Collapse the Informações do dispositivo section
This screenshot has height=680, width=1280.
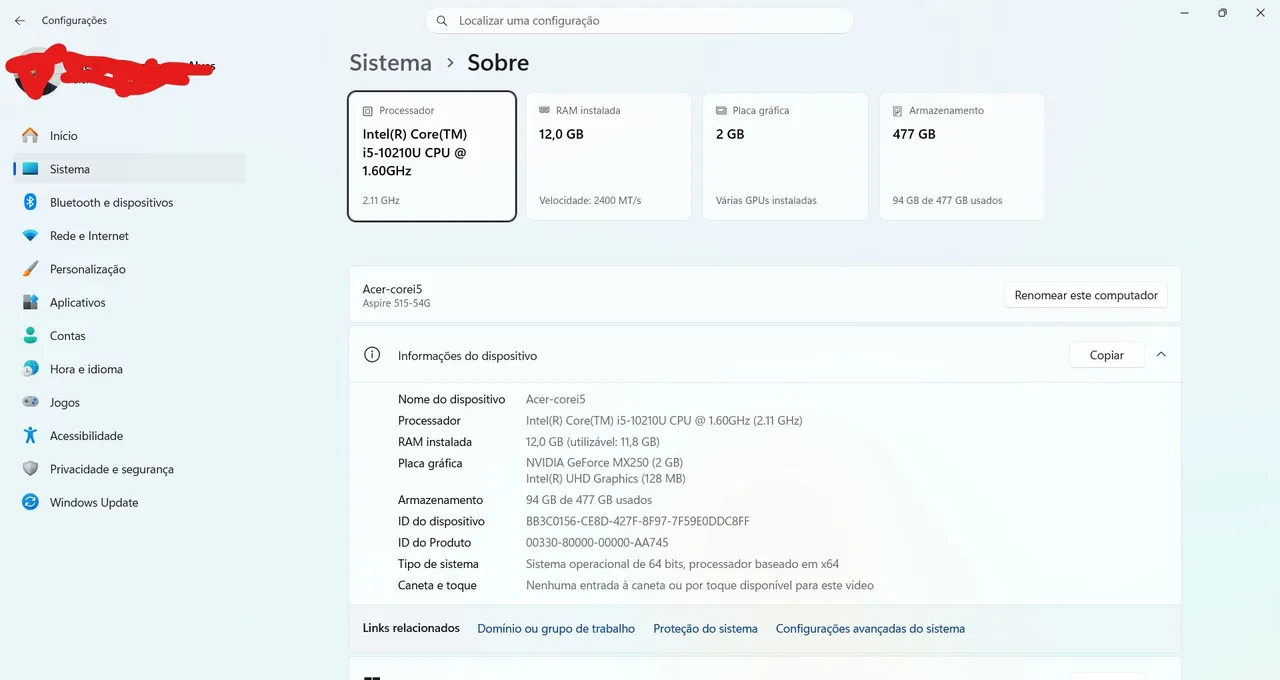pyautogui.click(x=1161, y=355)
